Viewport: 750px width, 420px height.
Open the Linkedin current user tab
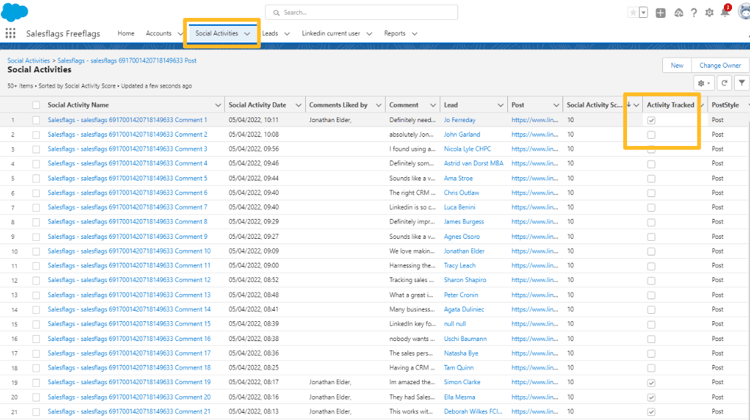[x=331, y=33]
